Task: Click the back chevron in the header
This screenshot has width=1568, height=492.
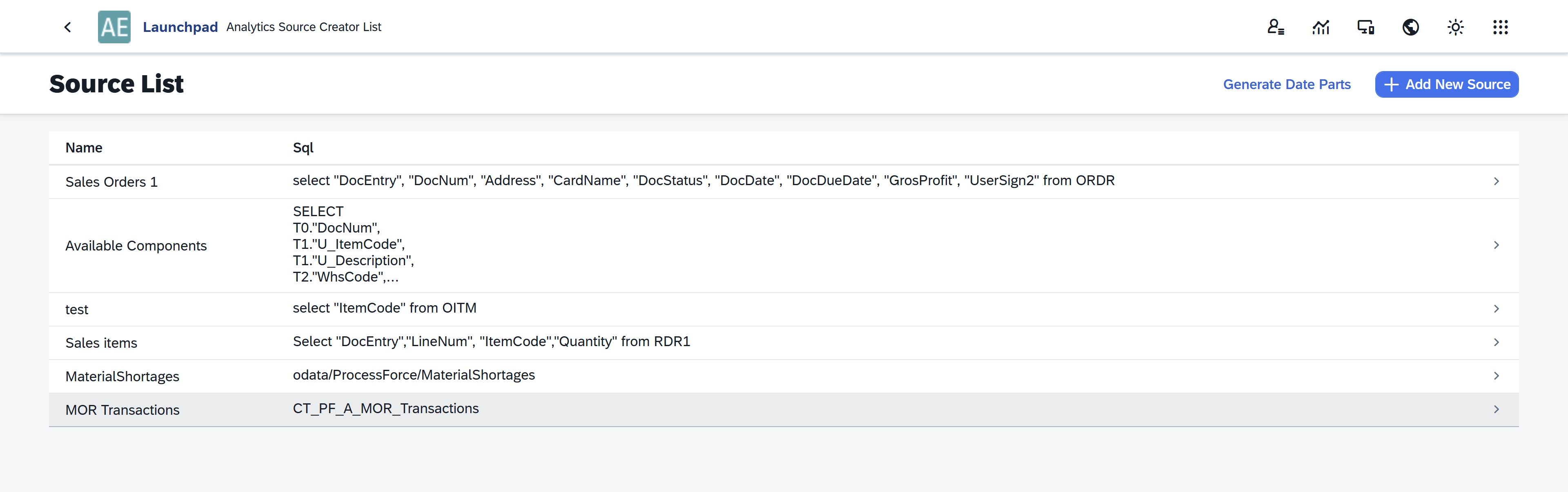Action: click(67, 27)
